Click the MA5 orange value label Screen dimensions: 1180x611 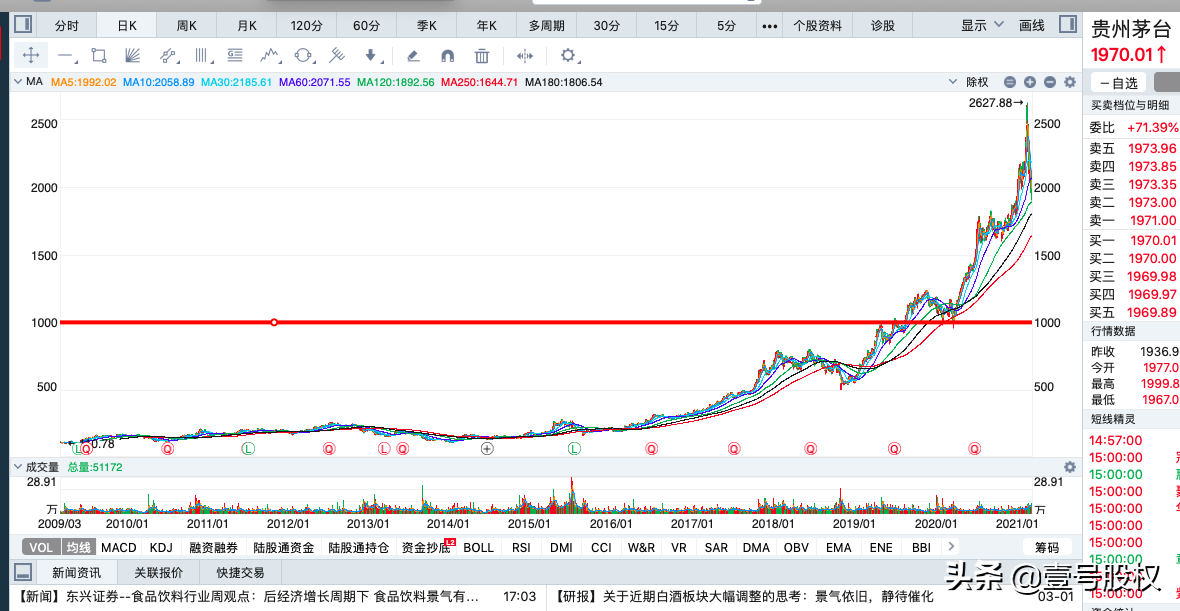coord(84,82)
